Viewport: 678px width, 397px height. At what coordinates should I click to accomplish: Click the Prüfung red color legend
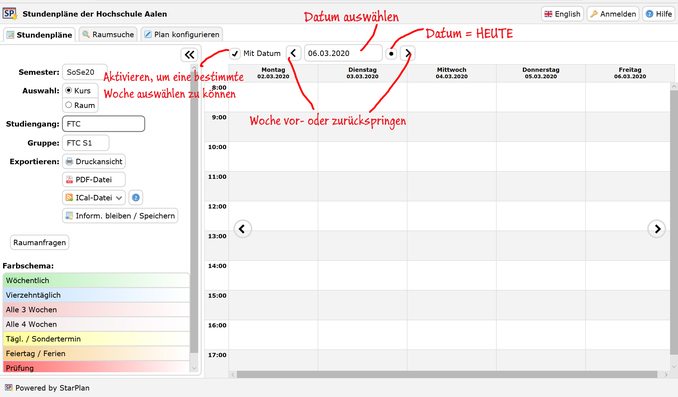pos(96,367)
